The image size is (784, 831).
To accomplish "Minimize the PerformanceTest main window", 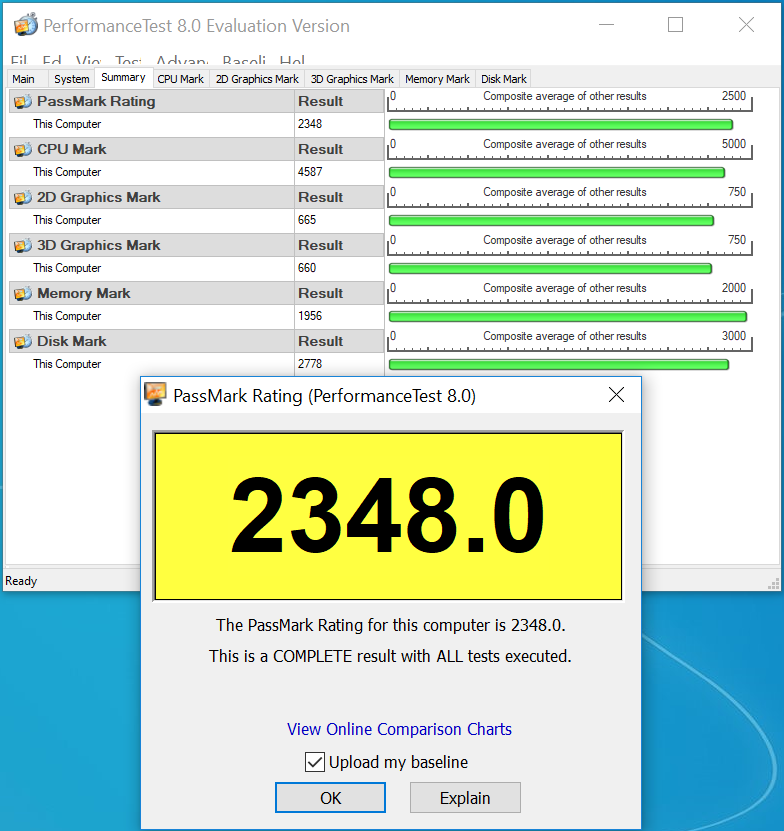I will [606, 25].
